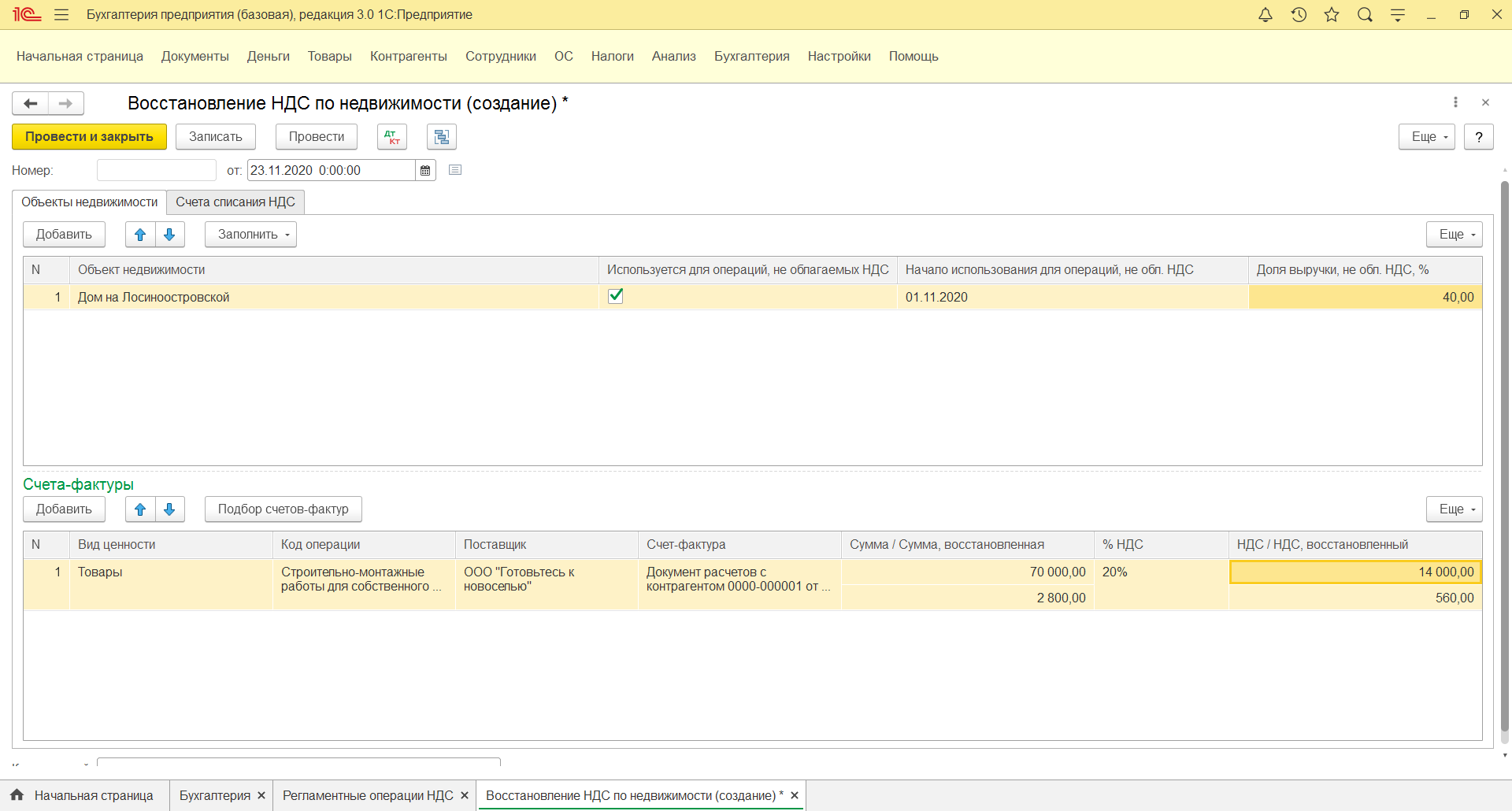This screenshot has width=1512, height=811.
Task: Select the 14 000,00 VAT amount cell
Action: coord(1355,572)
